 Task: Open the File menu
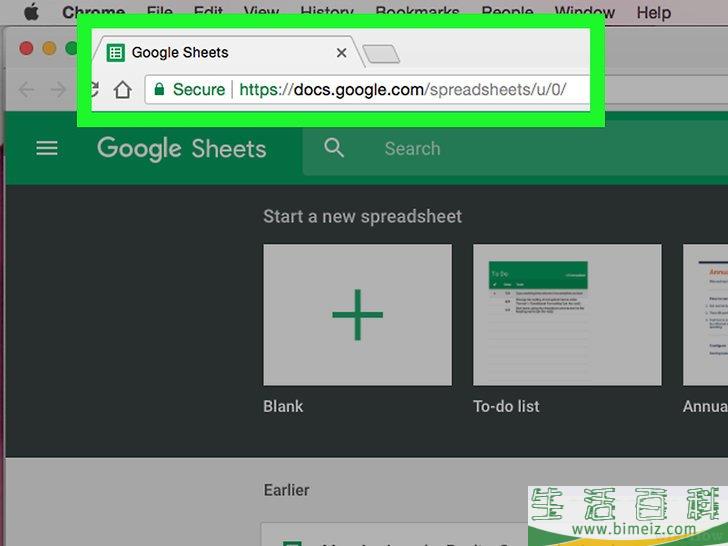pyautogui.click(x=159, y=12)
